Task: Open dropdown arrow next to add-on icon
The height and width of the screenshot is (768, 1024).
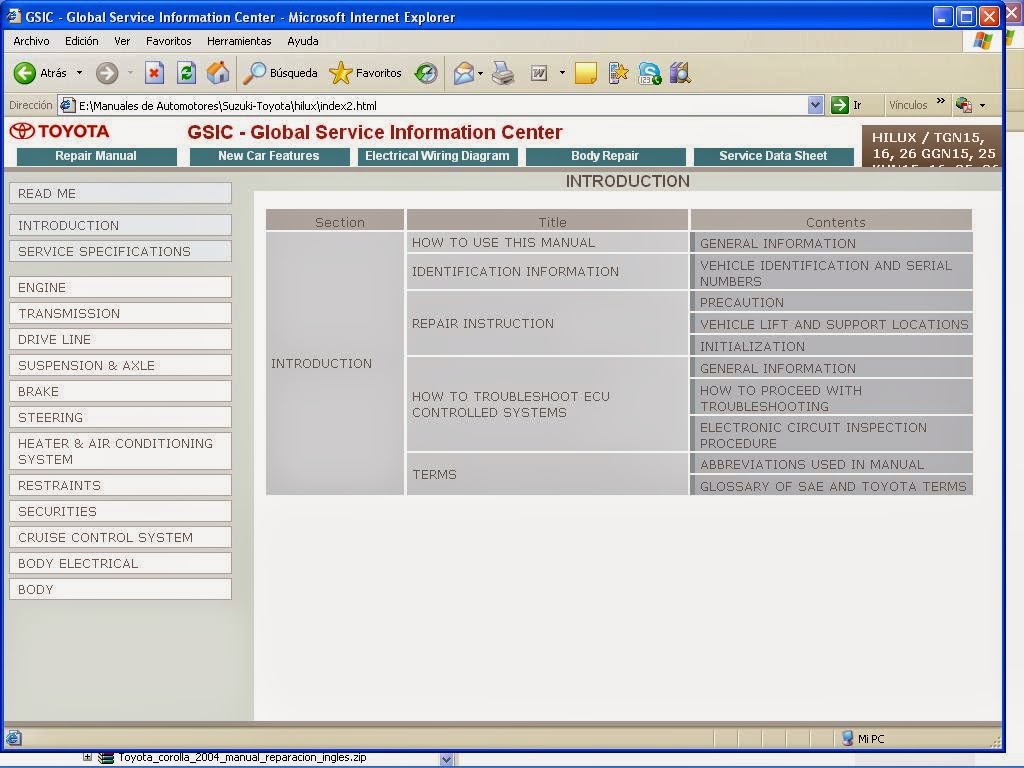Action: (982, 105)
